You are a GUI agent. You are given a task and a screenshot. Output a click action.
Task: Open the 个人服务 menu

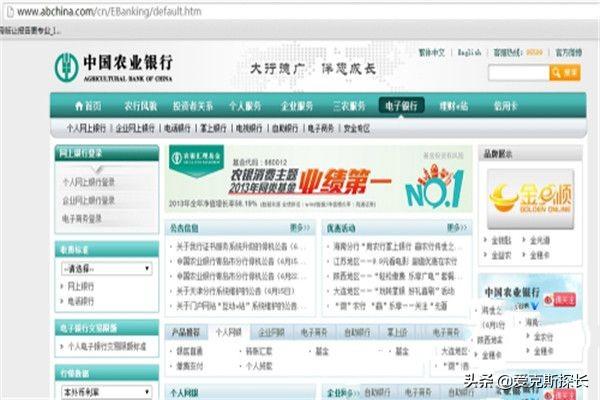tap(245, 106)
